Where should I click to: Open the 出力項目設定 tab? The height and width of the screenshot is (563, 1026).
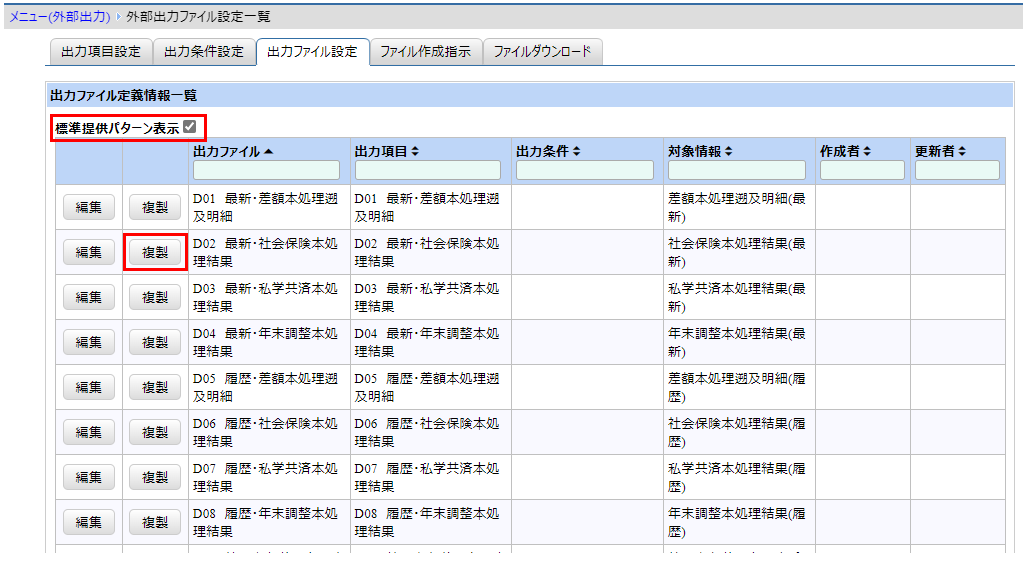tap(101, 52)
